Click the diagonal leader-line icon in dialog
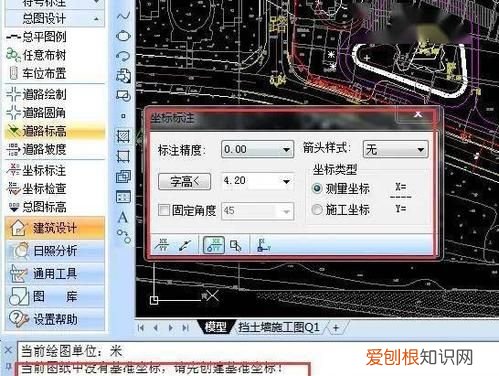 (x=185, y=245)
